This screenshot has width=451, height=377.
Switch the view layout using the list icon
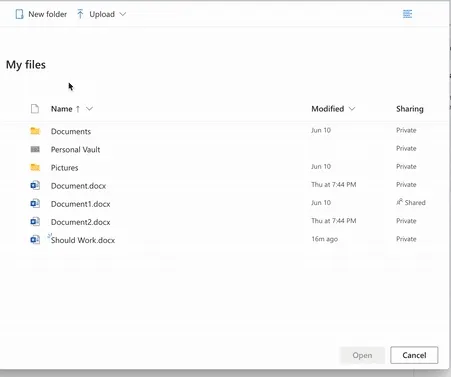[407, 14]
